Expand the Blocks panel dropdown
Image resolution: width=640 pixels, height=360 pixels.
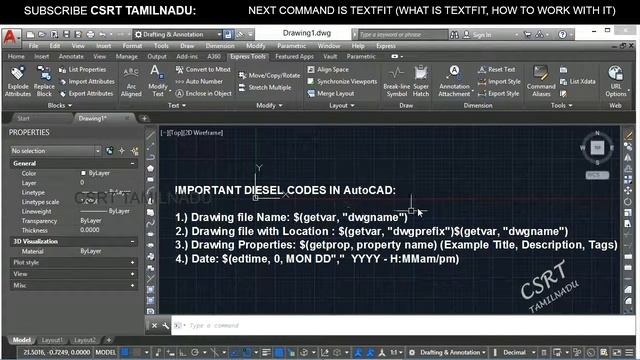60,105
